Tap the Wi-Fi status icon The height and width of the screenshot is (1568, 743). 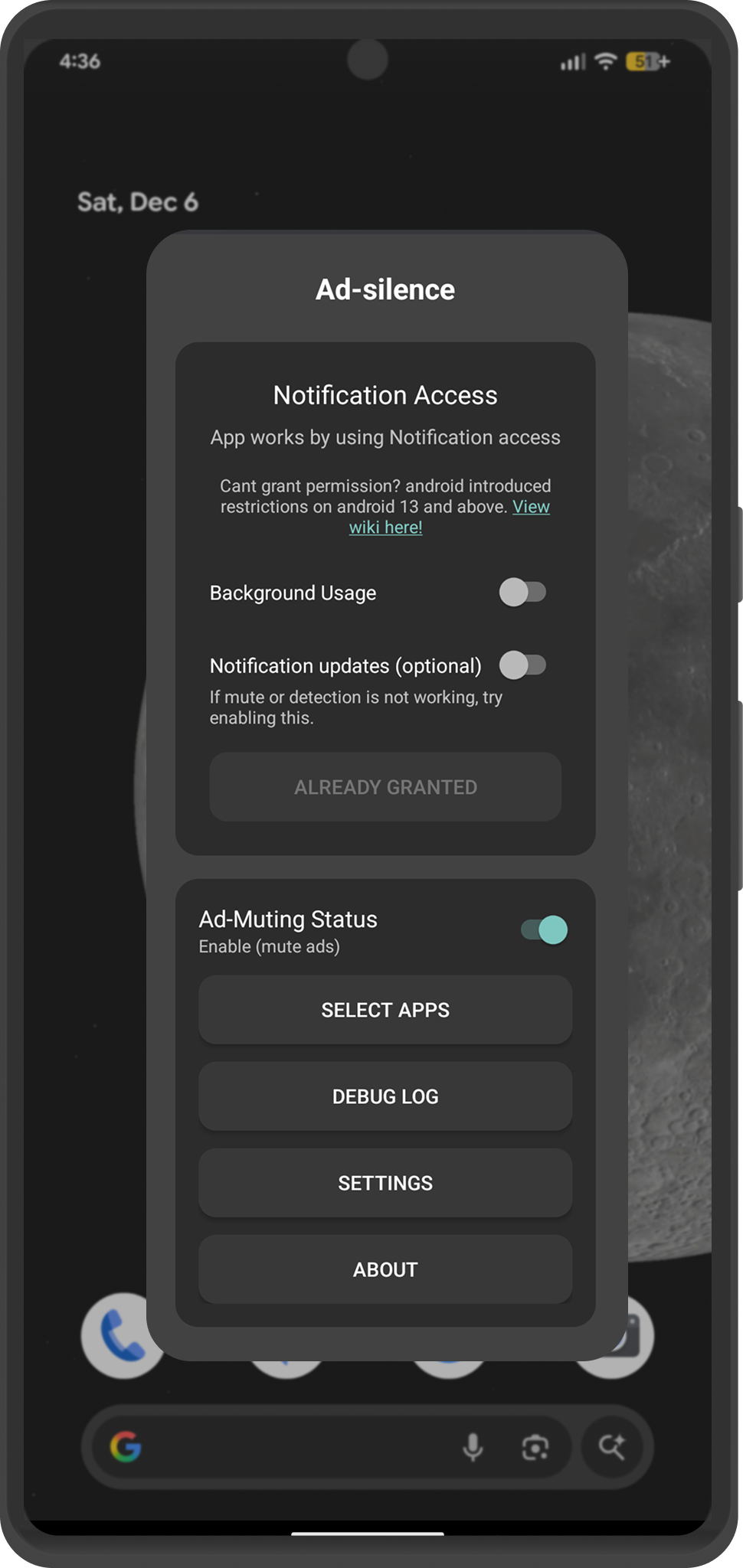[x=606, y=62]
